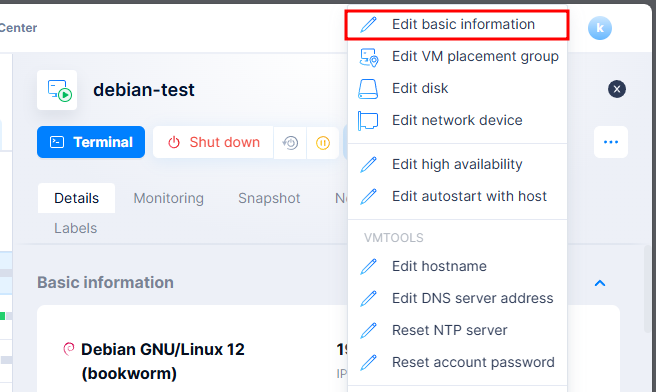Choose Edit network device option
Image resolution: width=656 pixels, height=392 pixels.
pyautogui.click(x=457, y=120)
